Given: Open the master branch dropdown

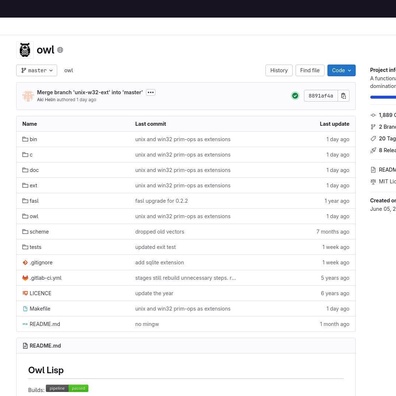Looking at the screenshot, I should [x=37, y=70].
